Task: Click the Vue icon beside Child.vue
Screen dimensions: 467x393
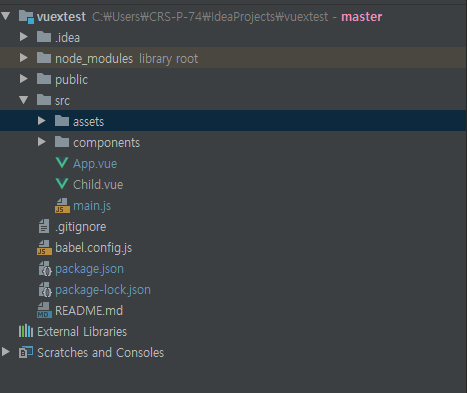Action: pyautogui.click(x=62, y=184)
